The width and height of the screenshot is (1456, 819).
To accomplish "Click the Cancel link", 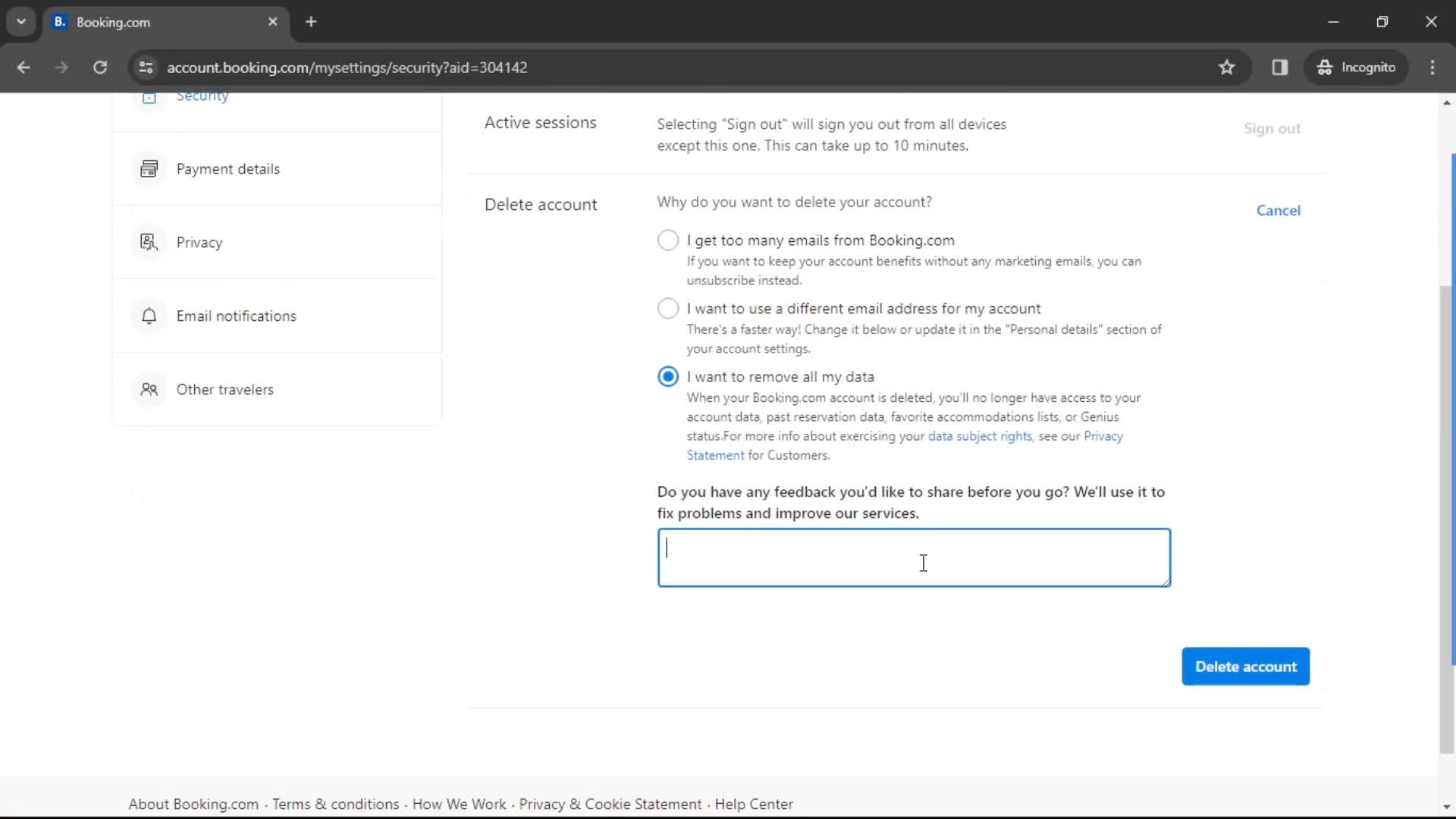I will click(1279, 210).
